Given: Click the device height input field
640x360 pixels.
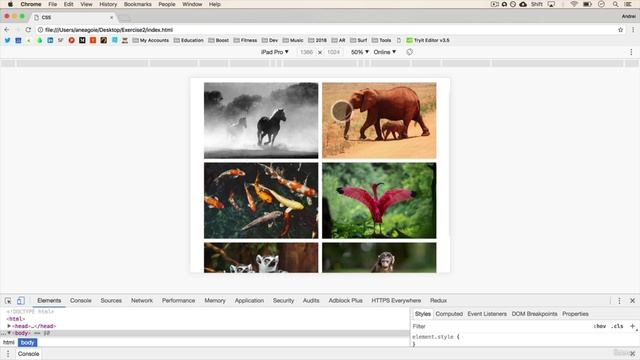Looking at the screenshot, I should 333,52.
